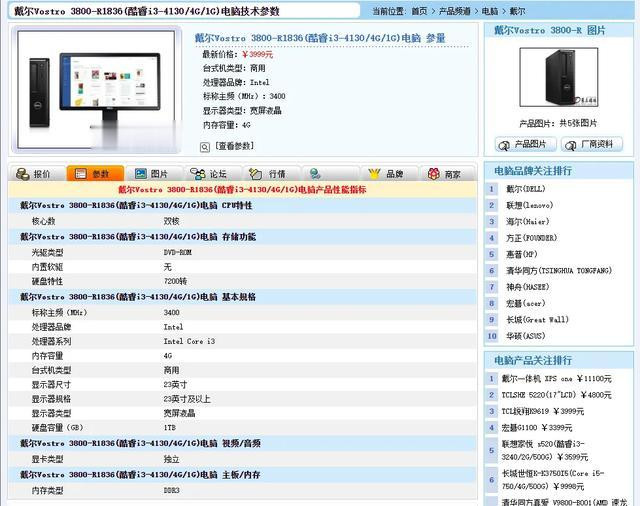Go to 首页 in breadcrumb
This screenshot has width=640, height=506.
point(419,11)
